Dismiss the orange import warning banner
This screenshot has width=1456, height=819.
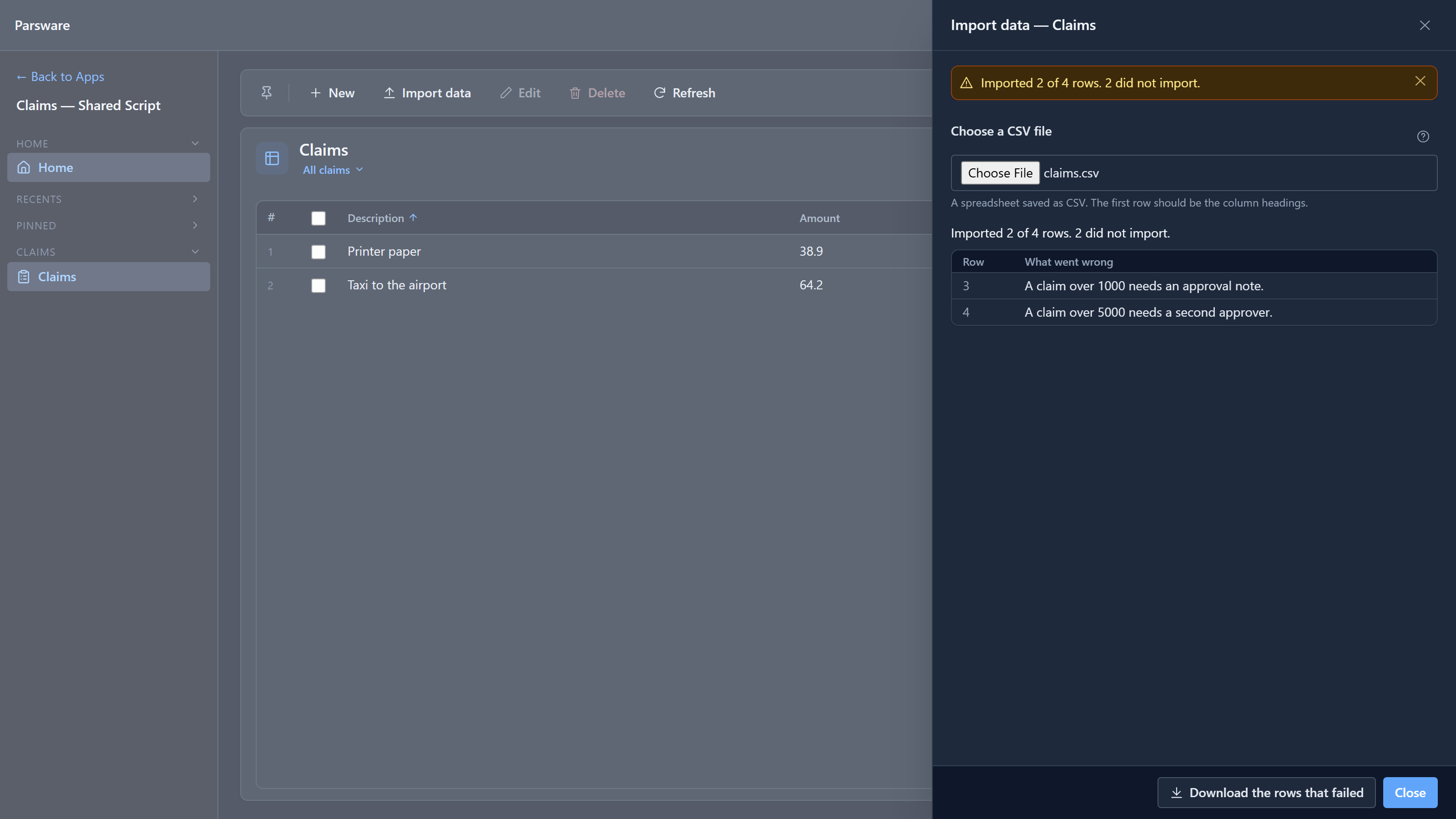(x=1420, y=81)
